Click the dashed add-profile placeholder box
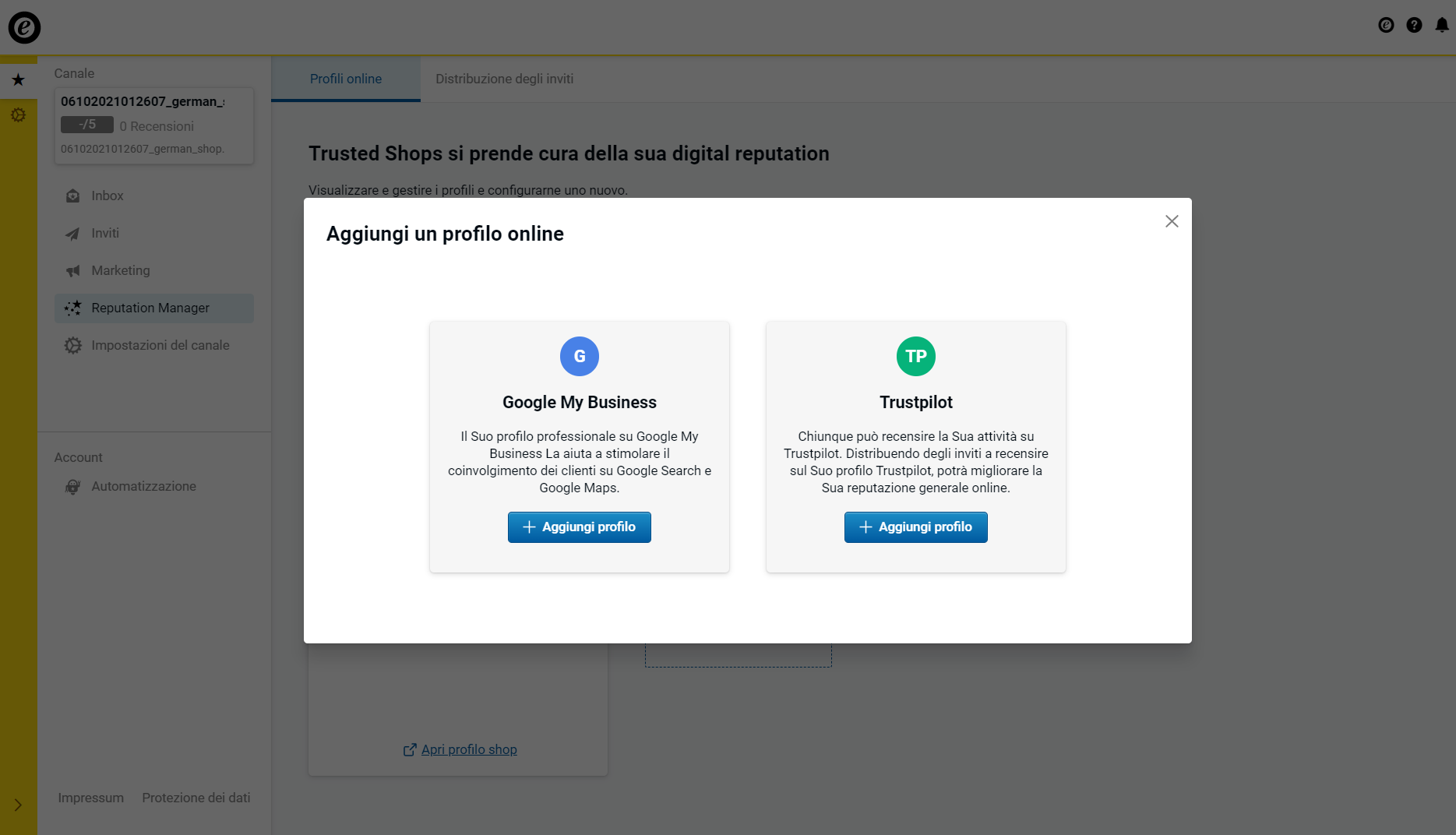 [x=738, y=654]
